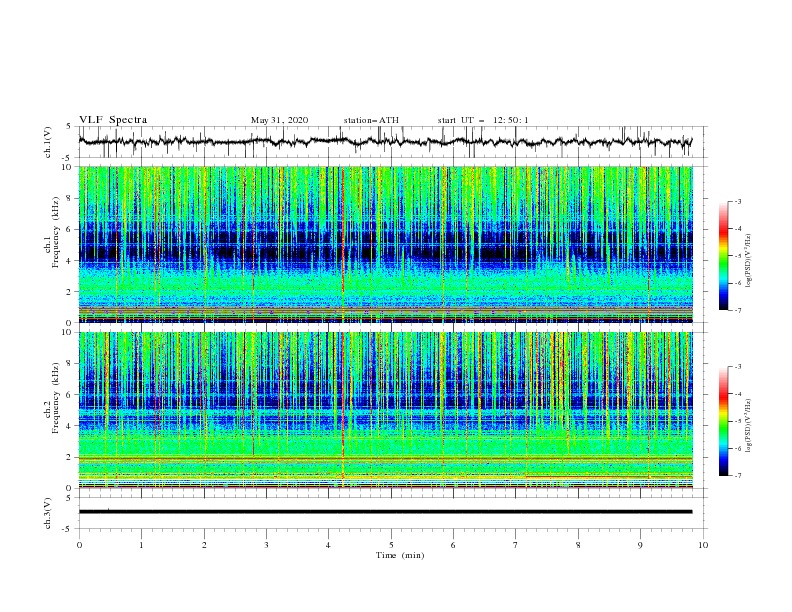
Task: Click the lower color bar's log(PSD) label
Action: 750,426
